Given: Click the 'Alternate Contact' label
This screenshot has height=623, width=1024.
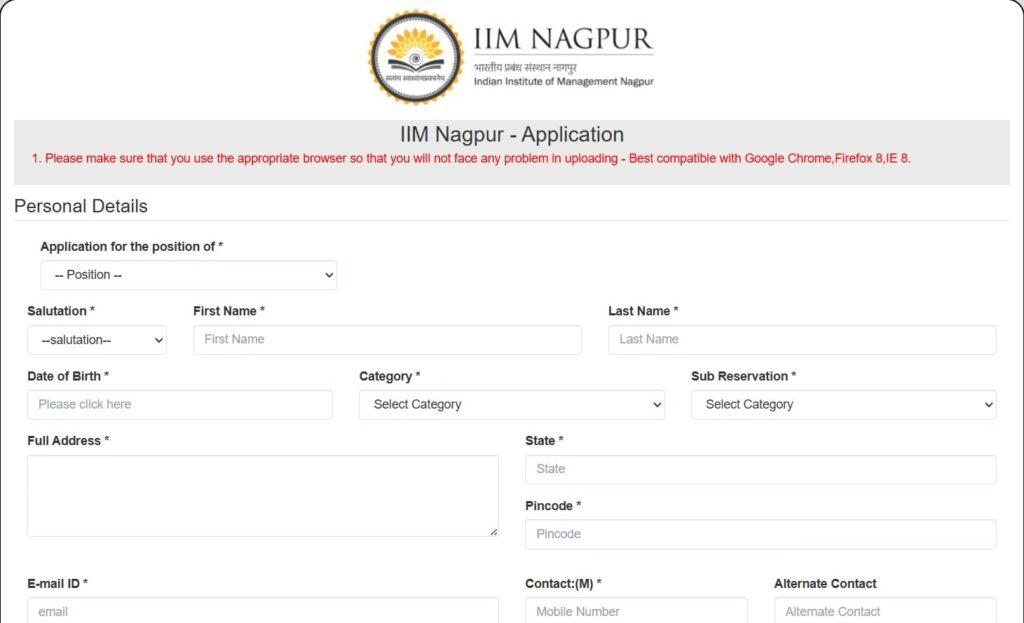Looking at the screenshot, I should [825, 584].
